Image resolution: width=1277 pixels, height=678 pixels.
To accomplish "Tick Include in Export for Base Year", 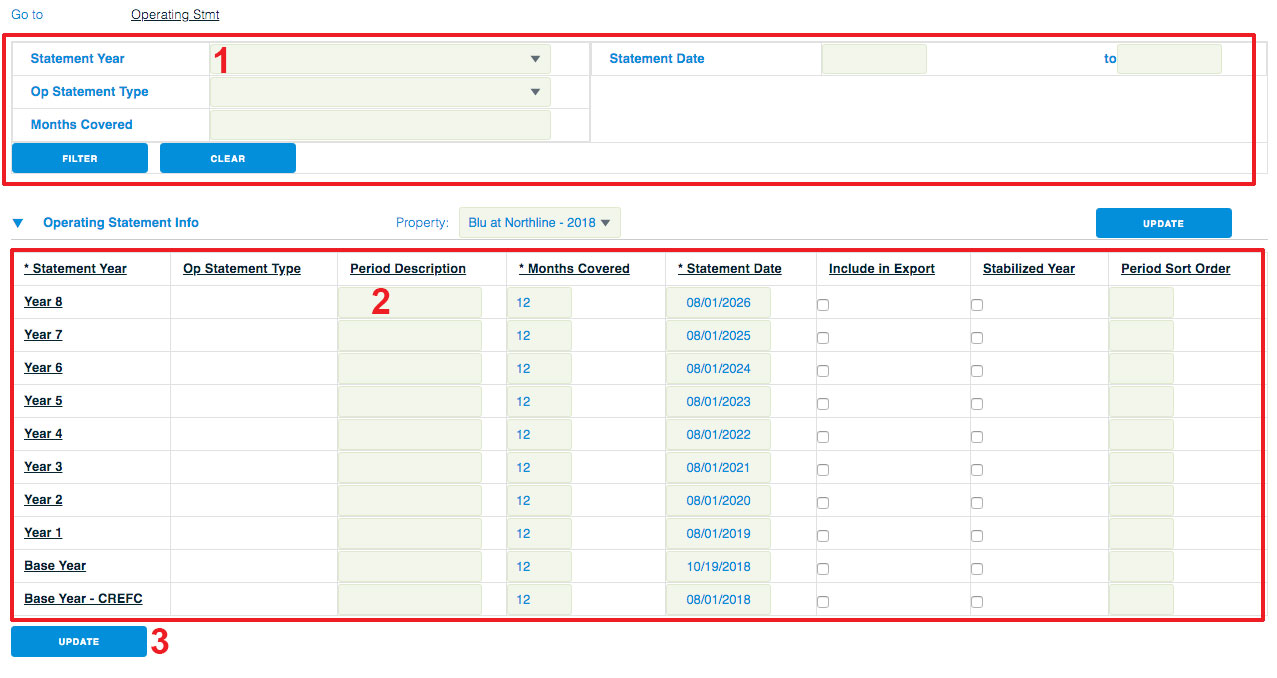I will 823,569.
